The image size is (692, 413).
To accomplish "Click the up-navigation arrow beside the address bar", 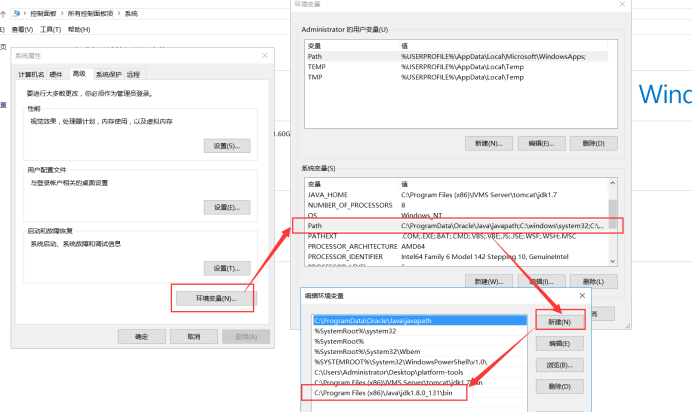I will (3, 14).
